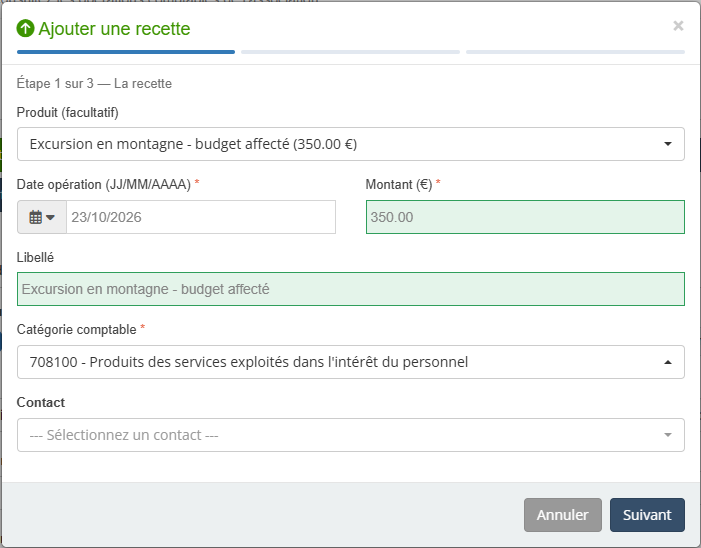
Task: Open the Contact selection dropdown
Action: pos(350,435)
